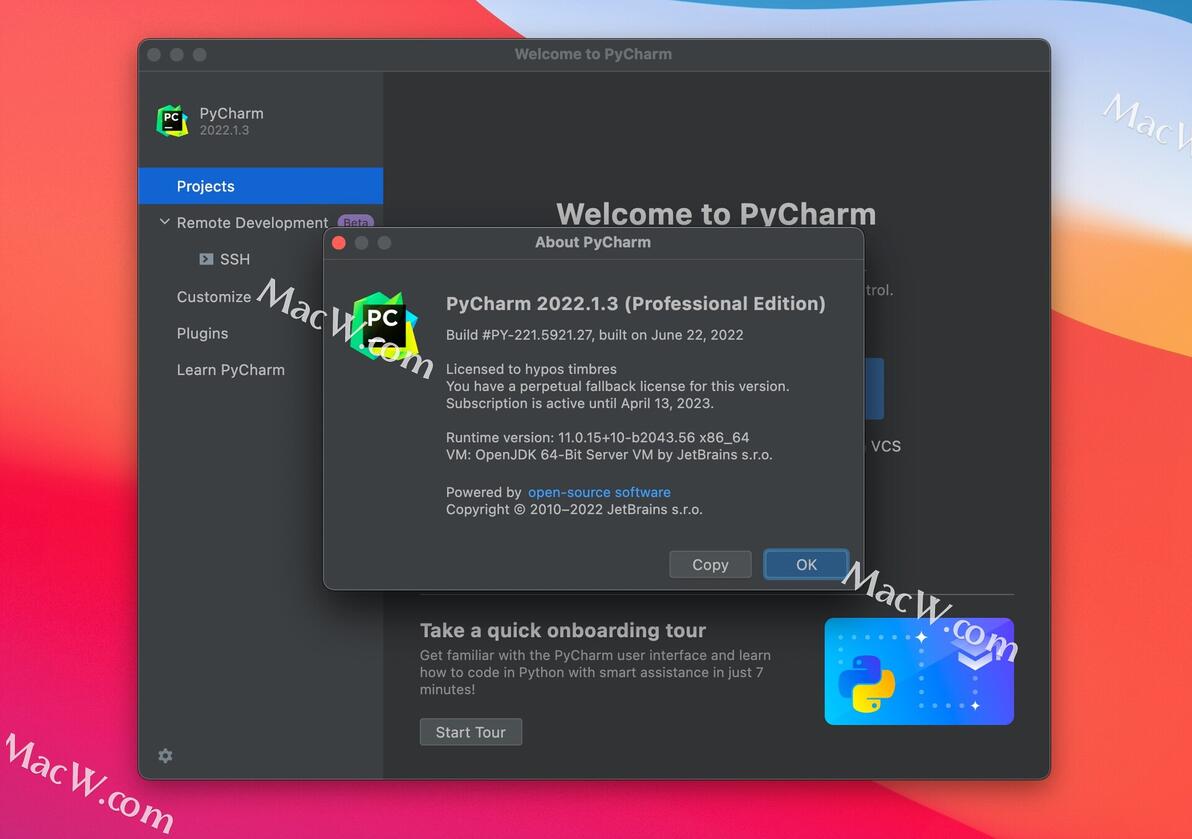Click the 'Welcome to PyCharm' window title bar
This screenshot has width=1192, height=839.
594,55
